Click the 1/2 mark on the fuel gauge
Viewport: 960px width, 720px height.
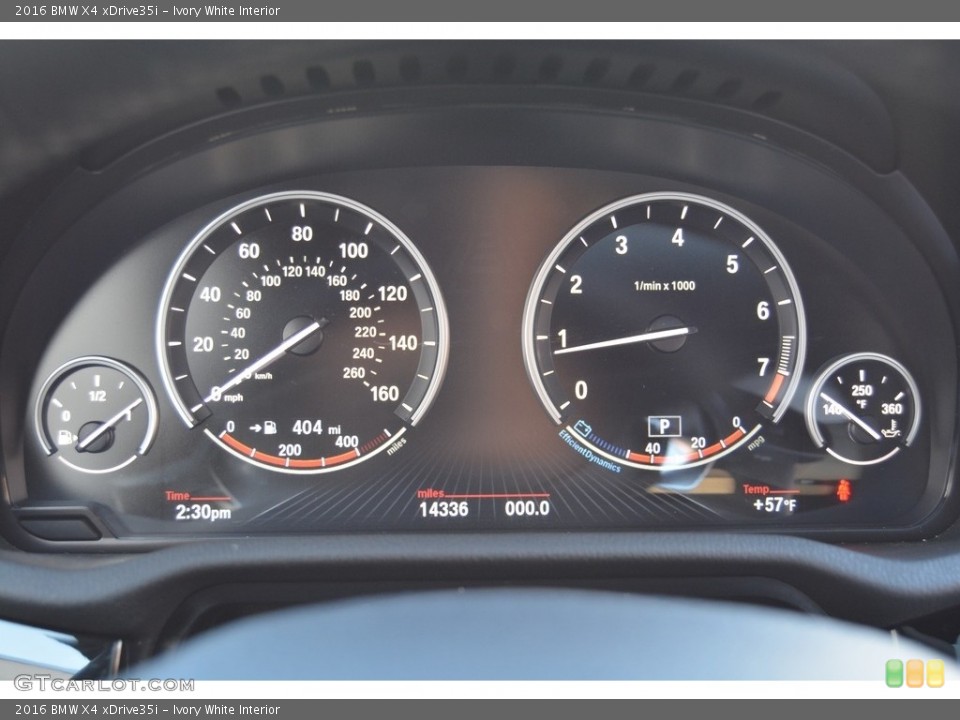(97, 396)
